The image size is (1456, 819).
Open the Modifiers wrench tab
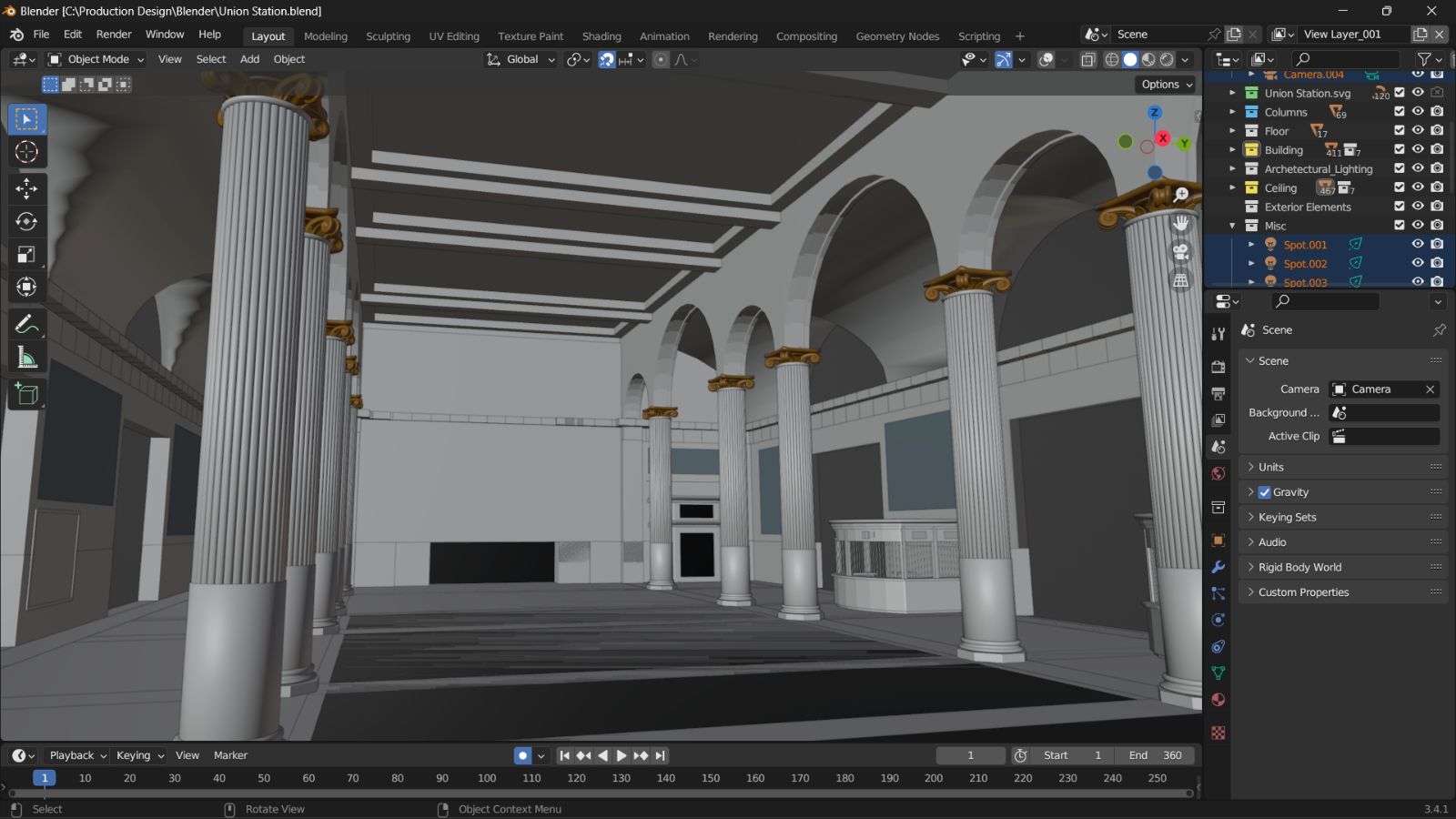[x=1218, y=567]
